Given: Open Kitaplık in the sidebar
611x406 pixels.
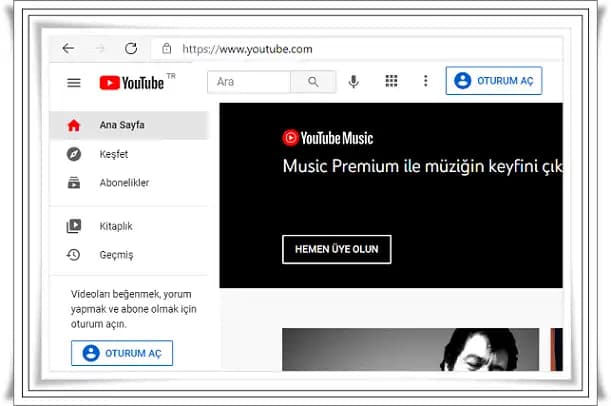Looking at the screenshot, I should 115,226.
